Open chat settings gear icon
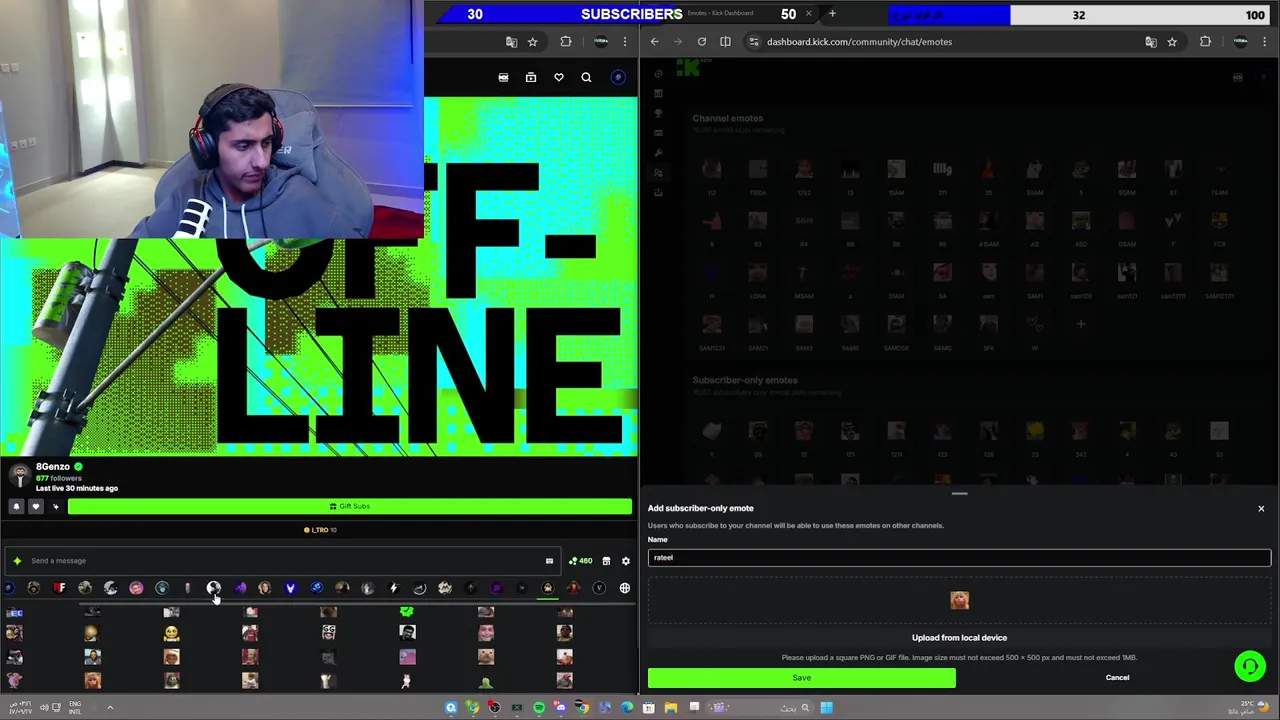Viewport: 1280px width, 720px height. pos(626,561)
